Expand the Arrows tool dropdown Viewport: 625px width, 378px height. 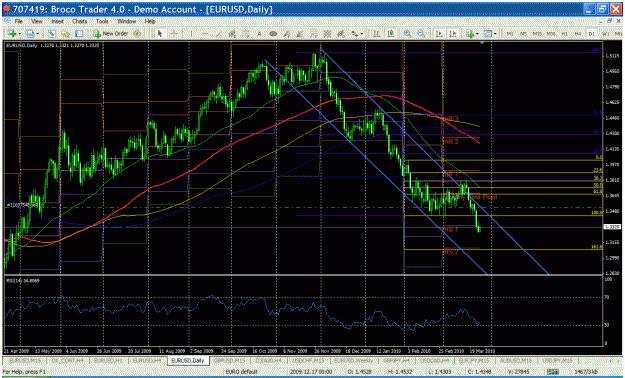click(361, 34)
